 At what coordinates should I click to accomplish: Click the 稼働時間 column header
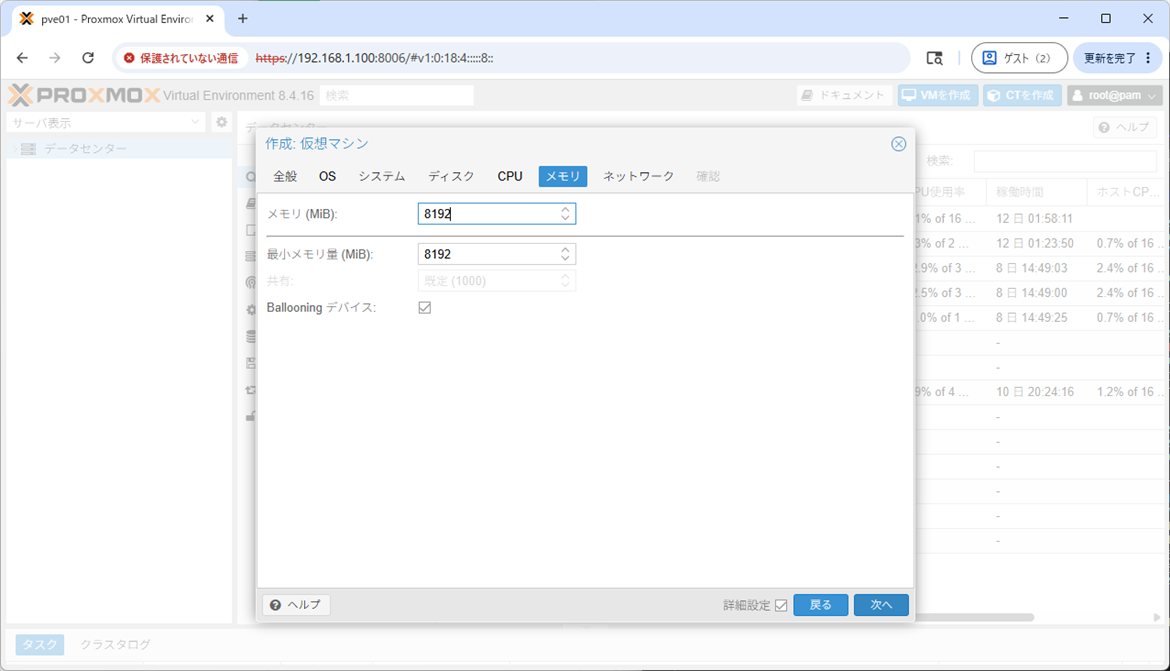click(x=1036, y=192)
